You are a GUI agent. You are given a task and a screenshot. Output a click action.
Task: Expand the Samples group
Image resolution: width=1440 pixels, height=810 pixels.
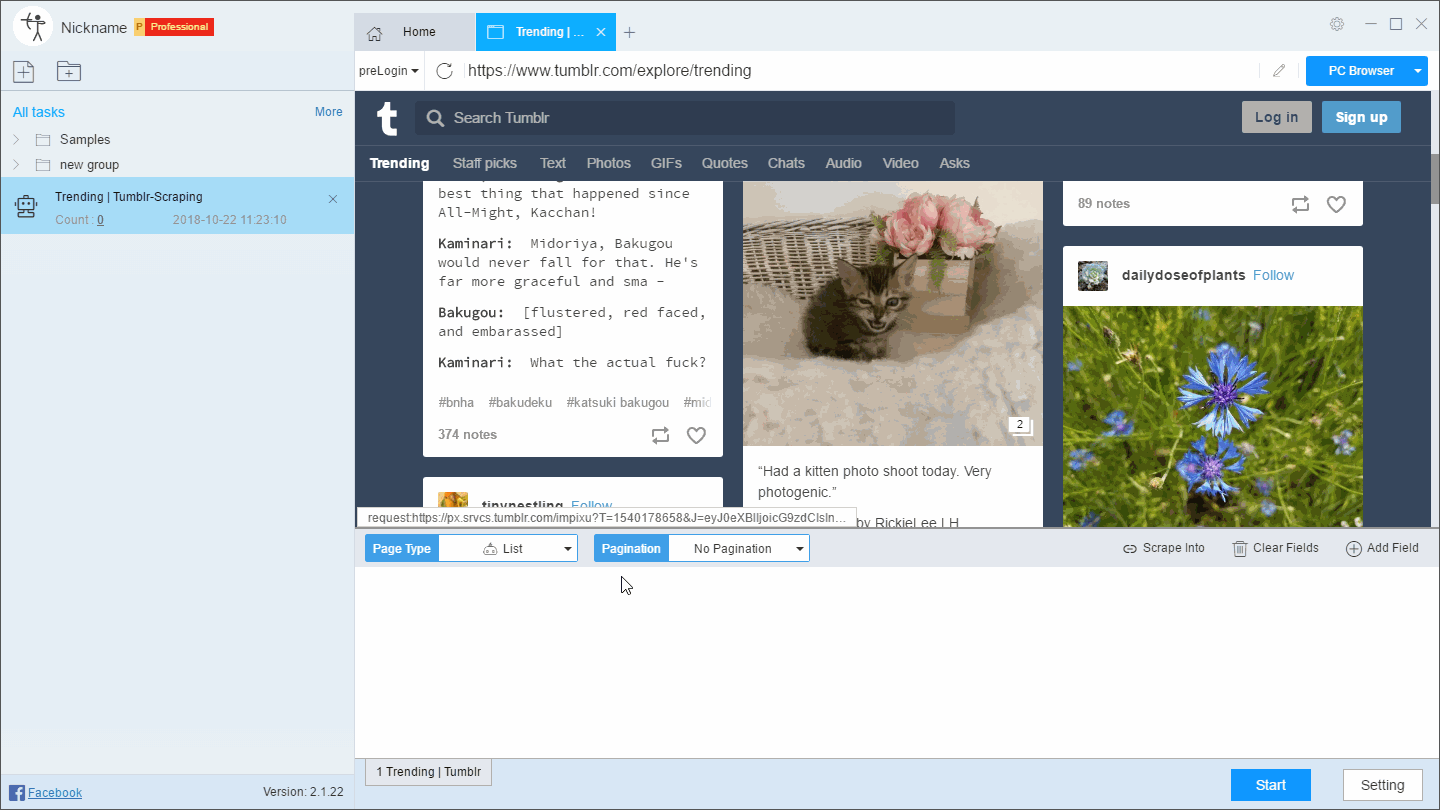pyautogui.click(x=16, y=140)
